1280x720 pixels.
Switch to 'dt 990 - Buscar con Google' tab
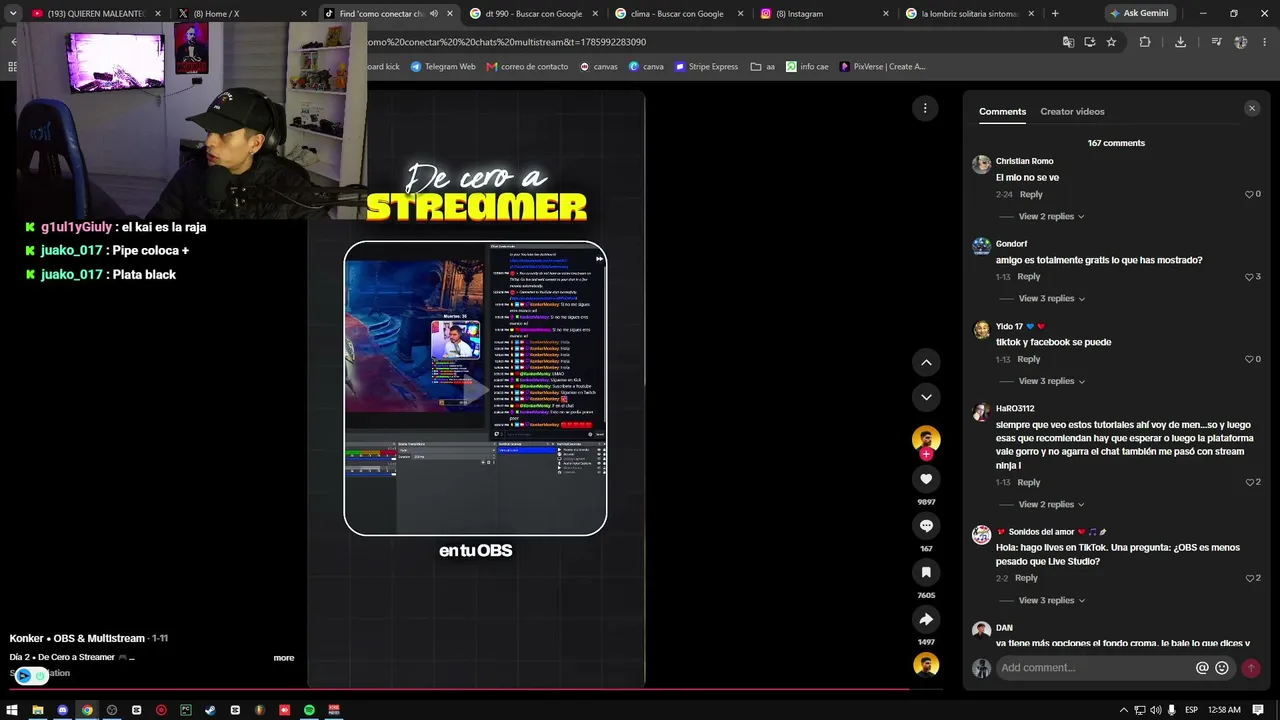pos(533,14)
